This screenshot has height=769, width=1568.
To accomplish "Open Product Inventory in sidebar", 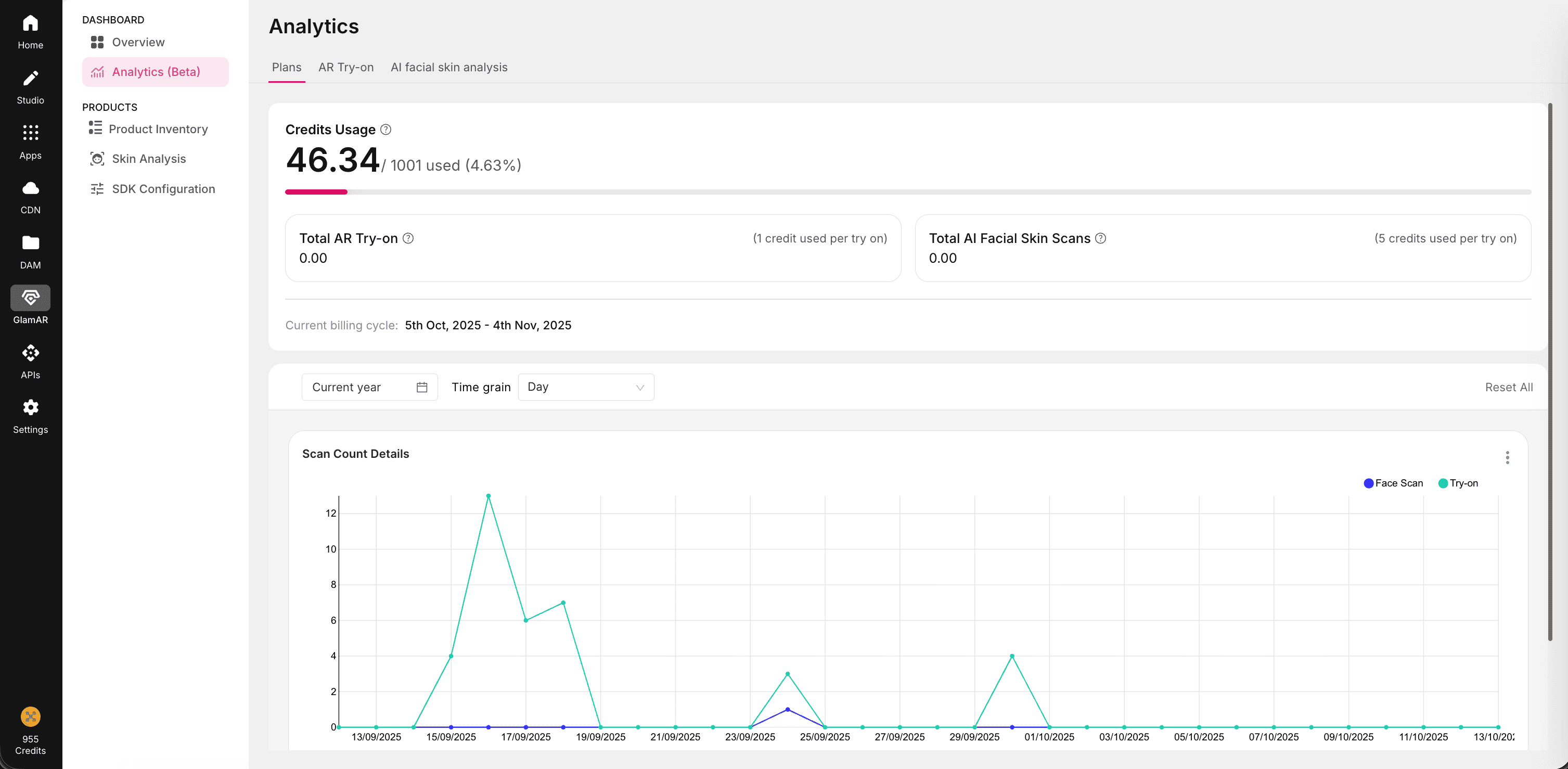I will [x=158, y=129].
